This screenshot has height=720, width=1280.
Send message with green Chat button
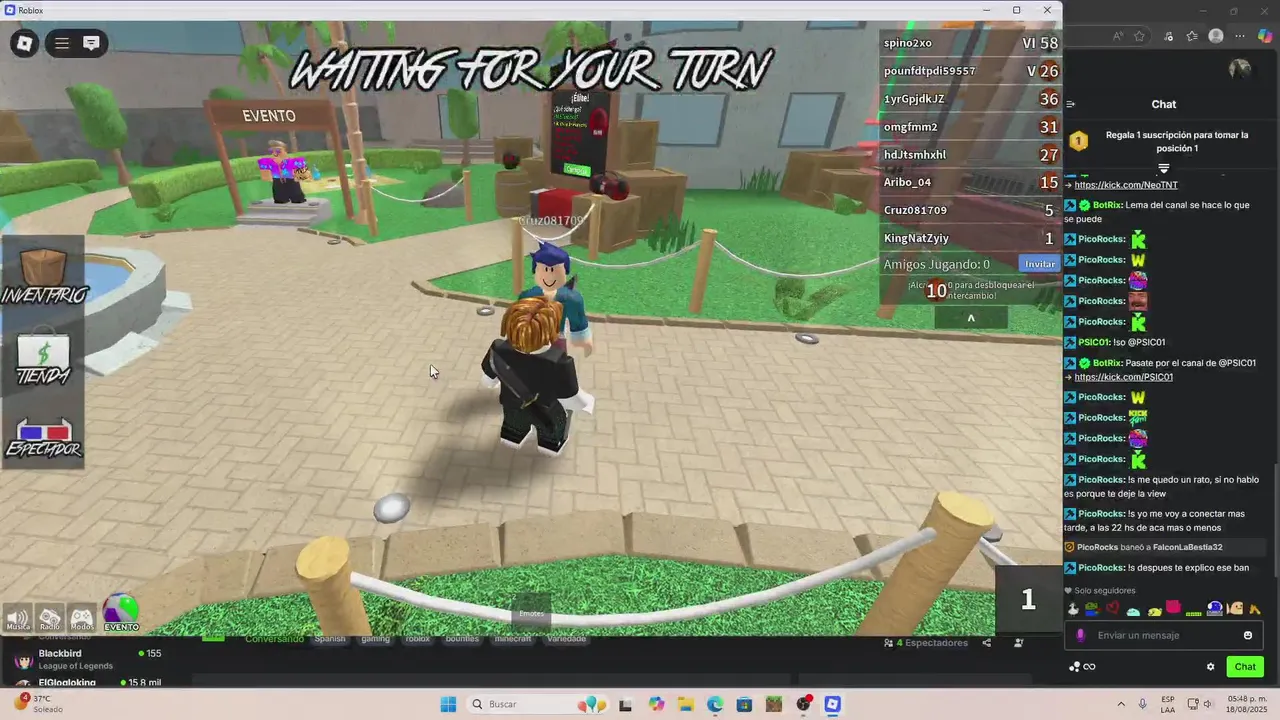click(1245, 667)
